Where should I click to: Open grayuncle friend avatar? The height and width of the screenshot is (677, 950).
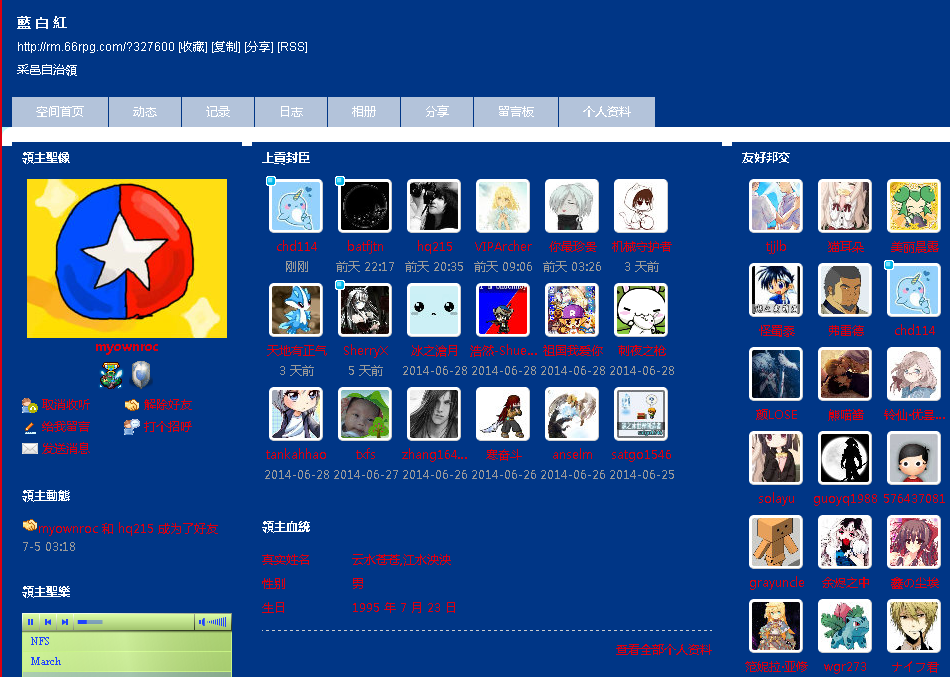pyautogui.click(x=776, y=542)
